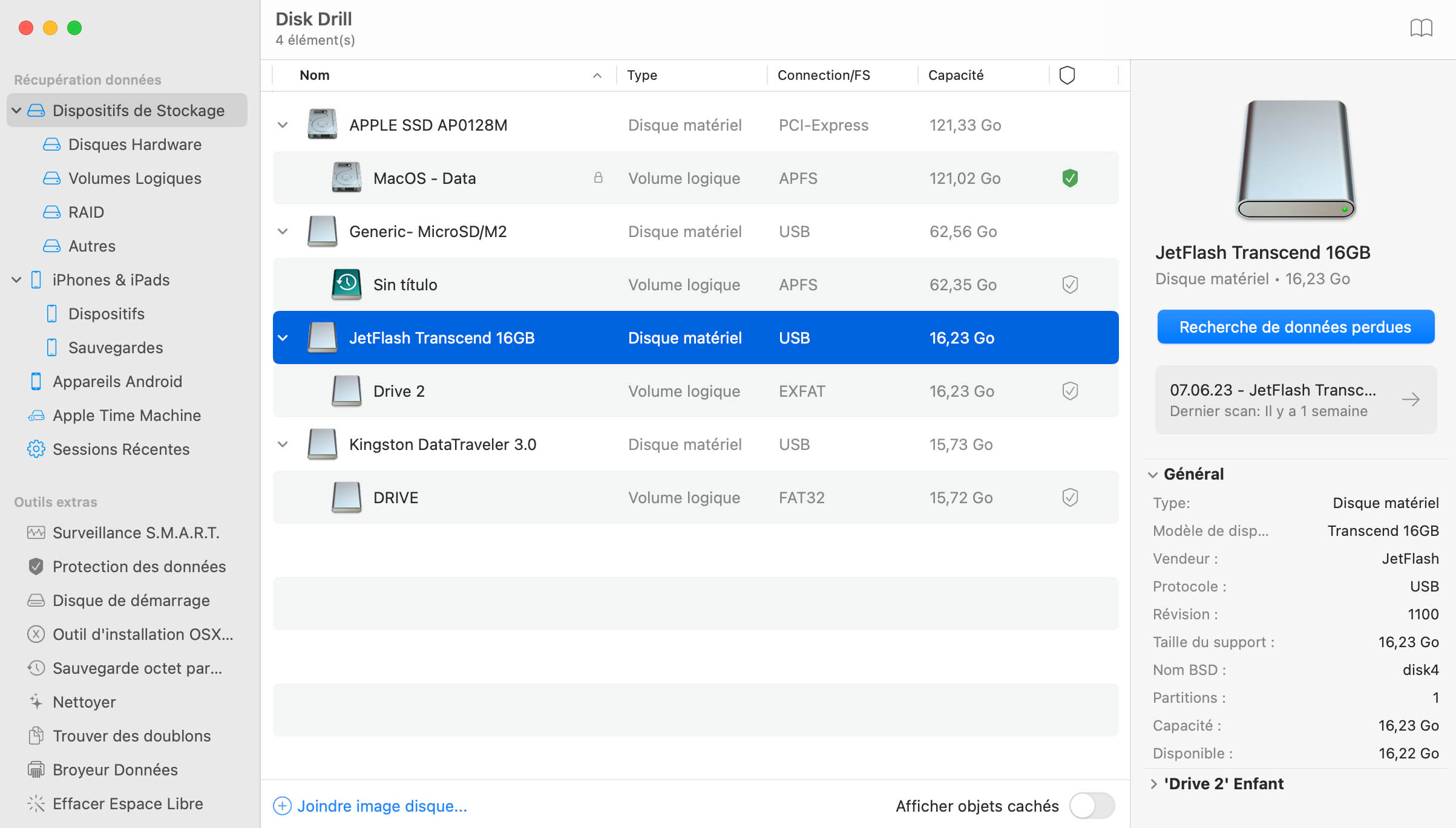Click the Trouver des doublons icon
This screenshot has height=828, width=1456.
pos(36,736)
